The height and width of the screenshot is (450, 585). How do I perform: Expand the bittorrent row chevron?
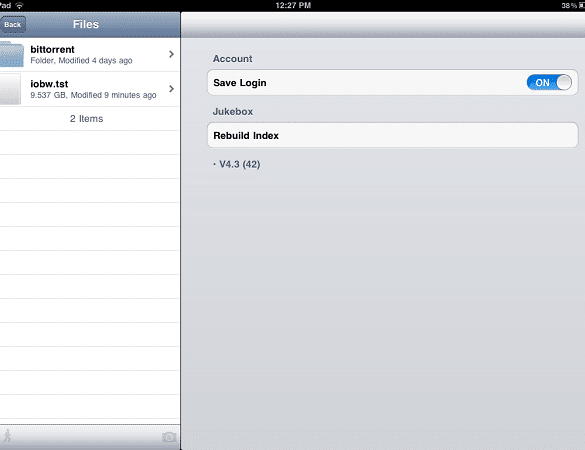click(171, 54)
